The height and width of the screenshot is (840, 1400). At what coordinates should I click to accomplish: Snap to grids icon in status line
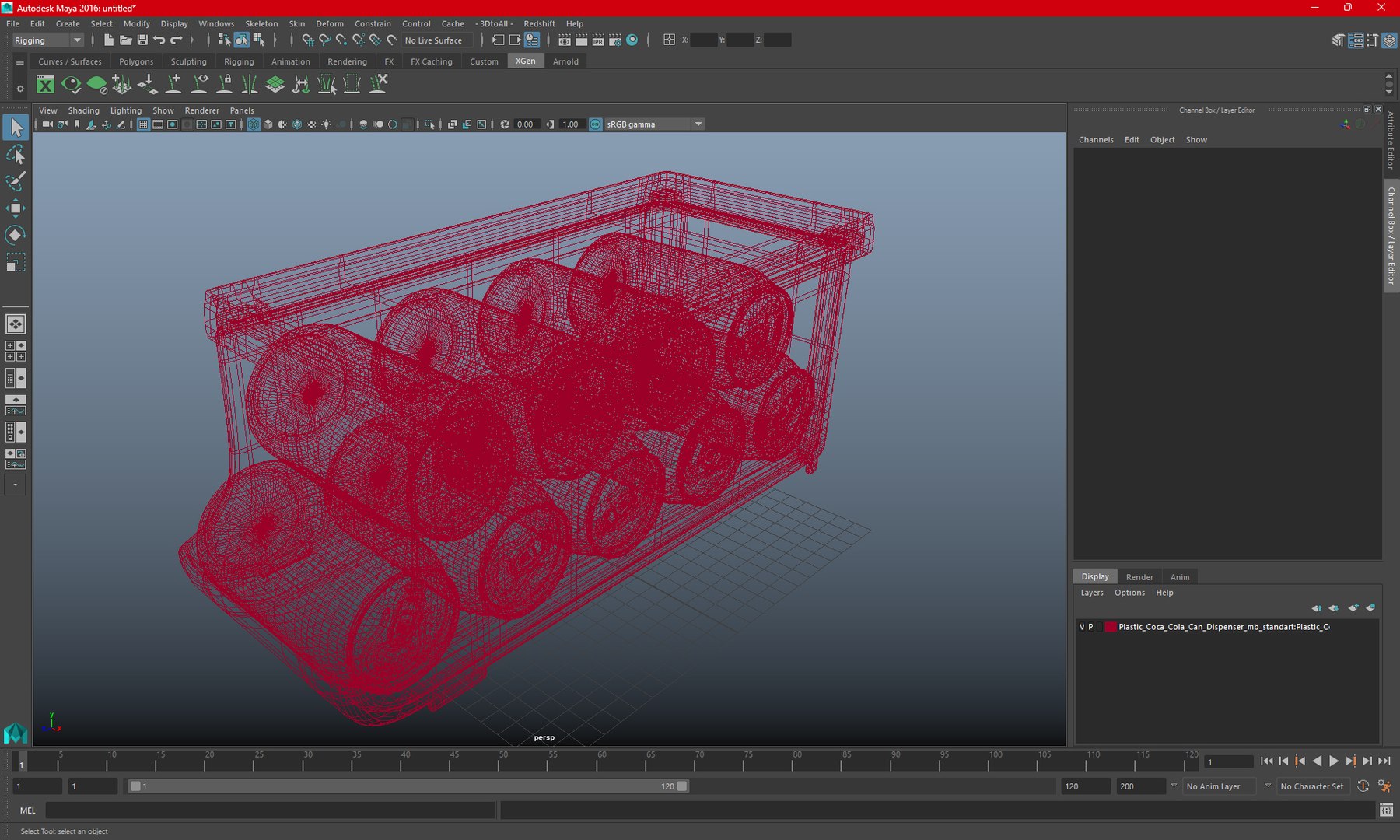coord(308,40)
